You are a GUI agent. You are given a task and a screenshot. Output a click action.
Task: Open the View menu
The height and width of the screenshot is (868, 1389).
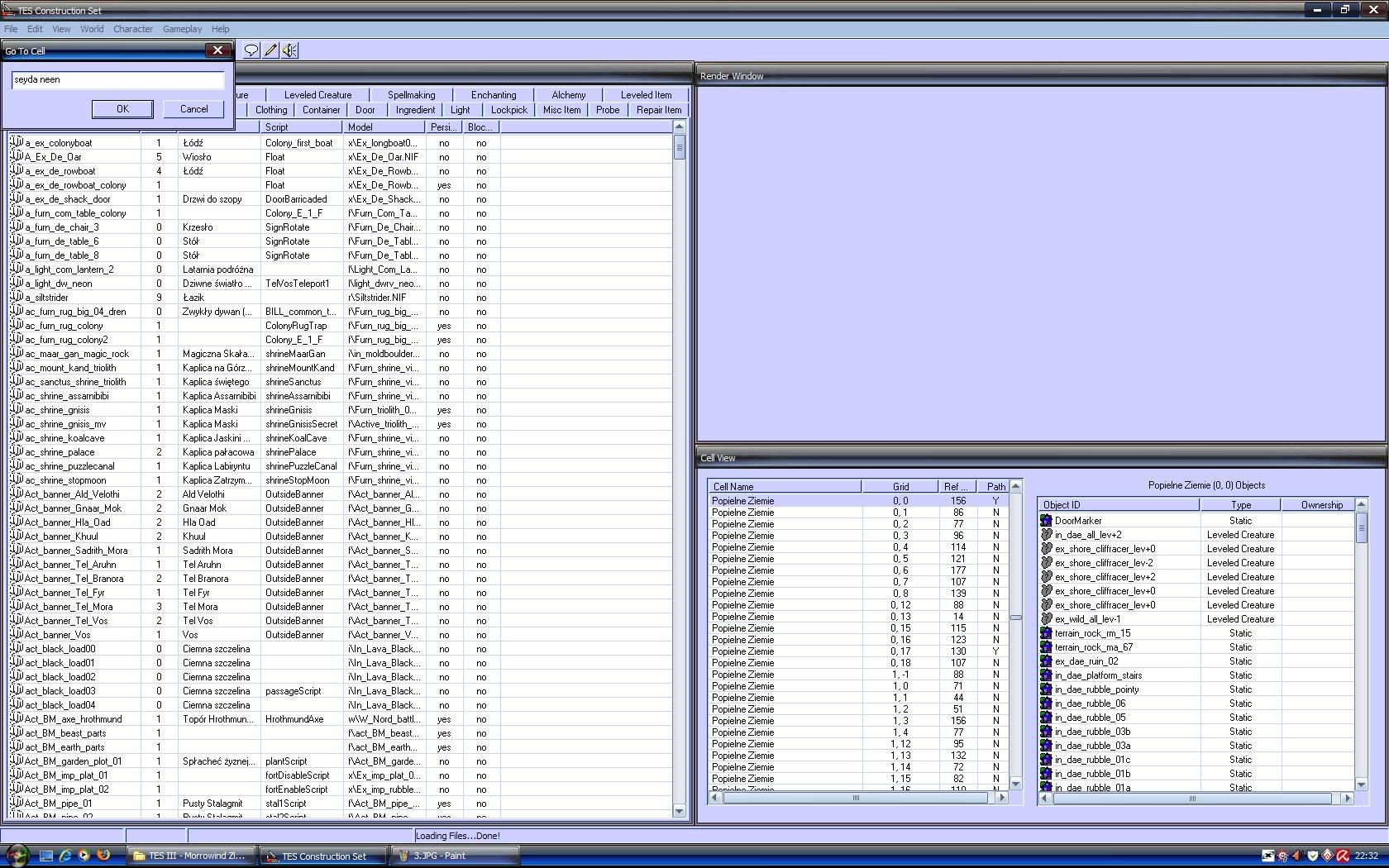(x=61, y=29)
